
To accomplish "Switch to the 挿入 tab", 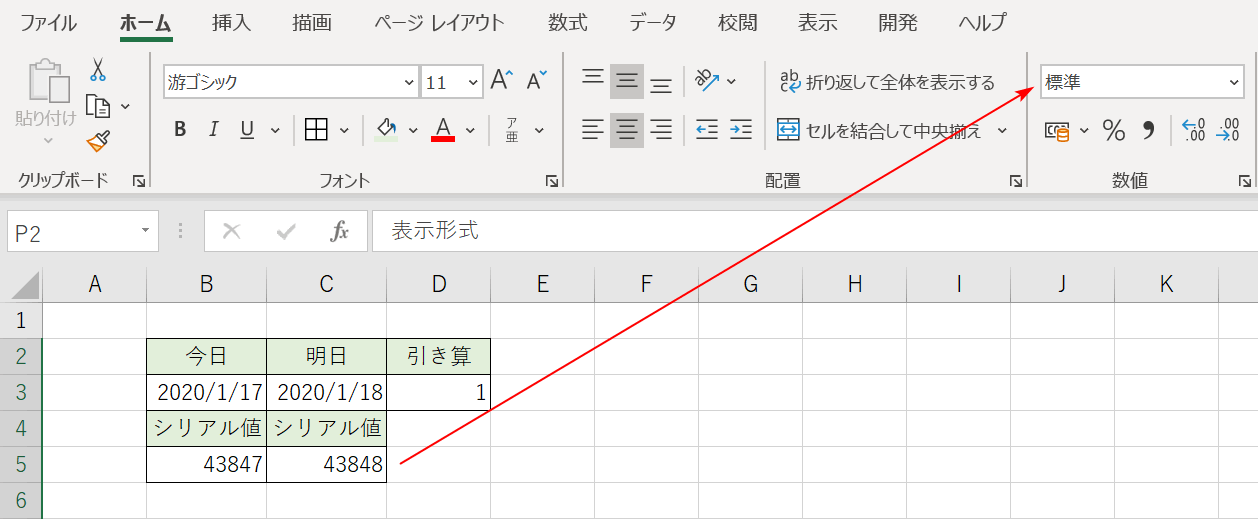I will (232, 22).
